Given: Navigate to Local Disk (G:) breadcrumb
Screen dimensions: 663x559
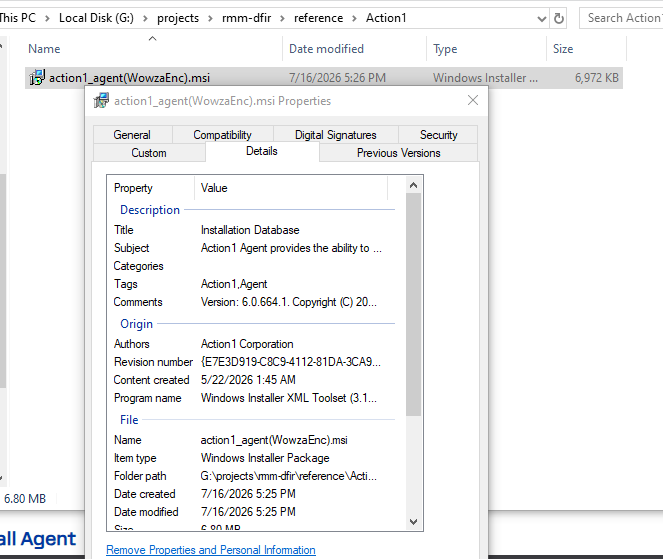Looking at the screenshot, I should [96, 18].
